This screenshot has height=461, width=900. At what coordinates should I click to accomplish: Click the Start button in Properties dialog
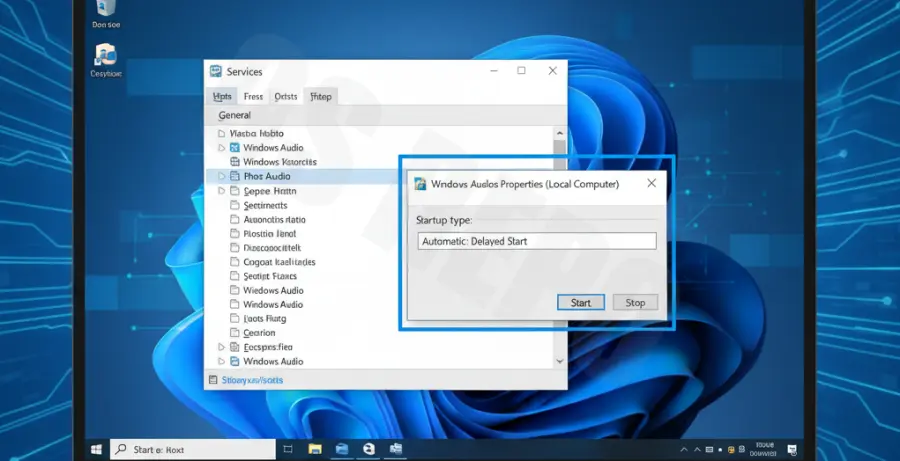[581, 303]
